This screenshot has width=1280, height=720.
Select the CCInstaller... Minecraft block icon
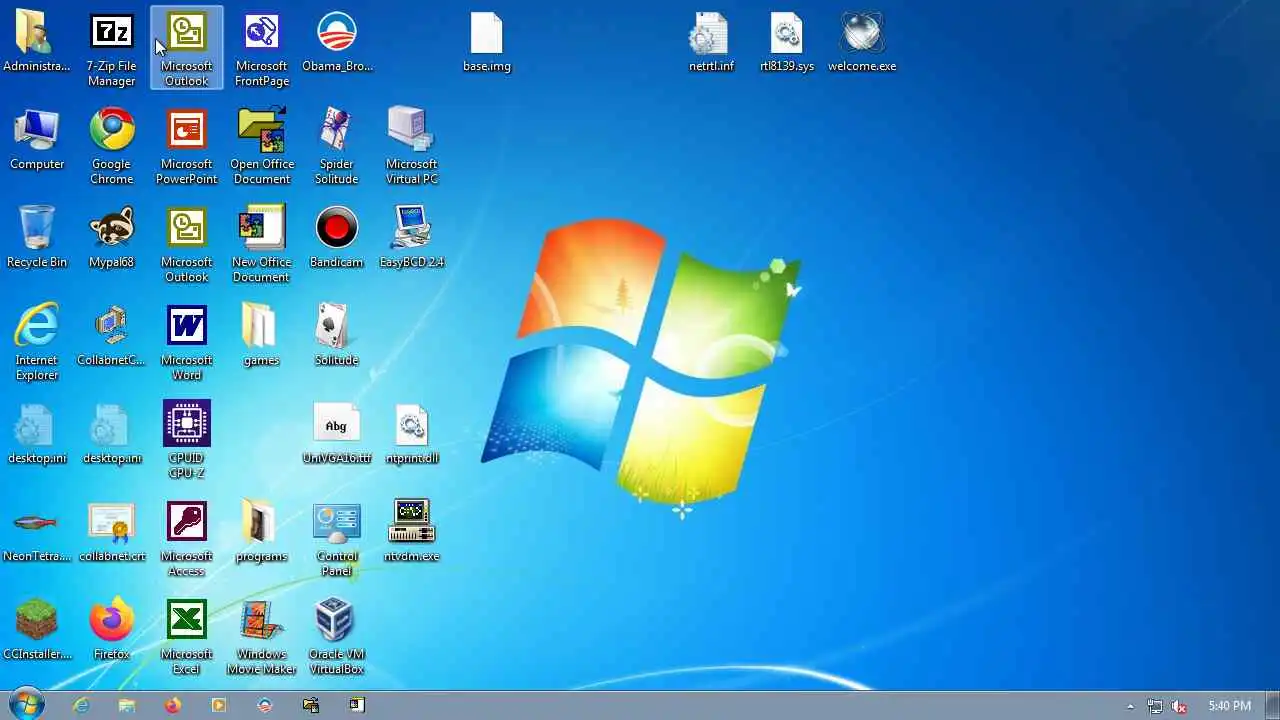tap(37, 630)
